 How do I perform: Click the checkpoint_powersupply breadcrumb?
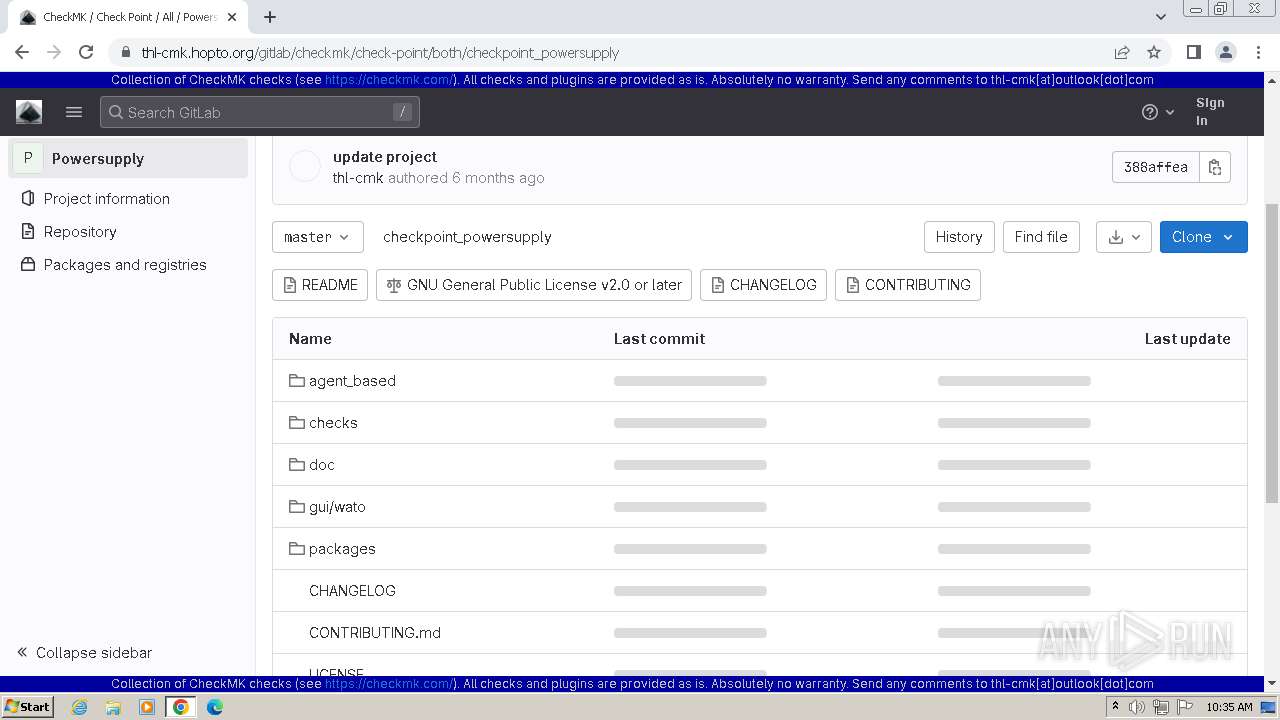pyautogui.click(x=467, y=237)
